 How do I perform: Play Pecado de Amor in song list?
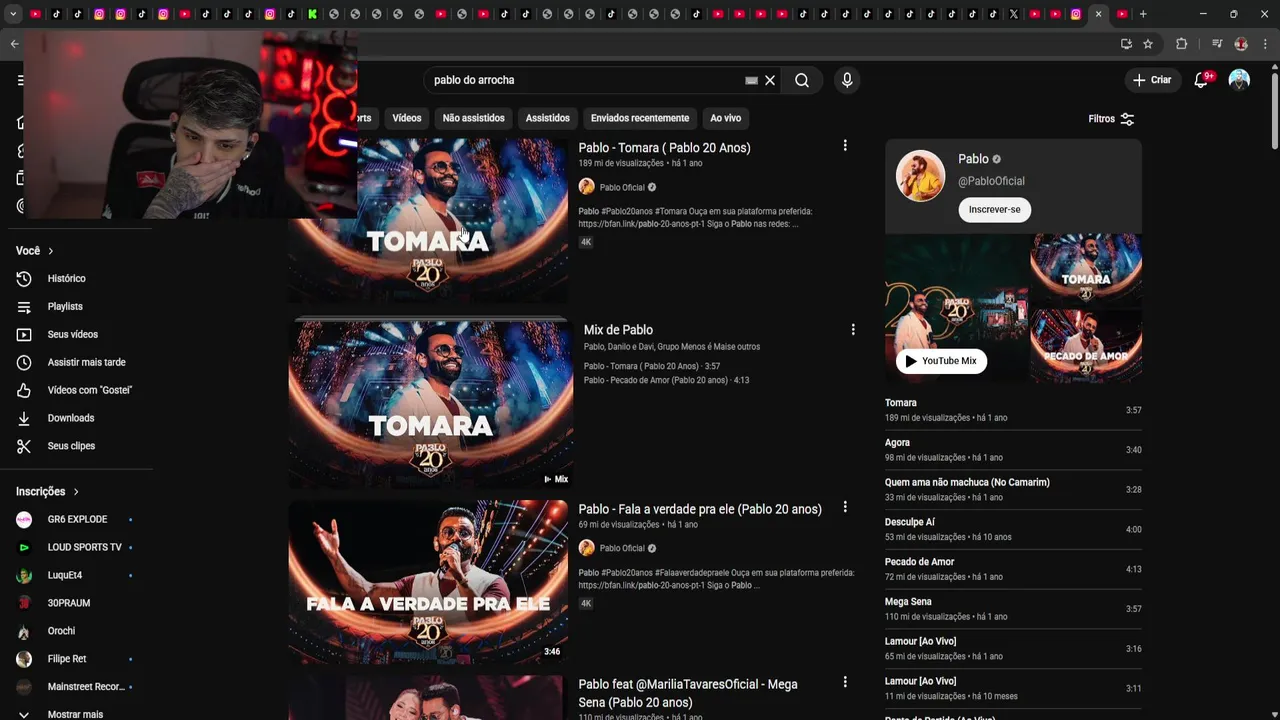point(1013,569)
